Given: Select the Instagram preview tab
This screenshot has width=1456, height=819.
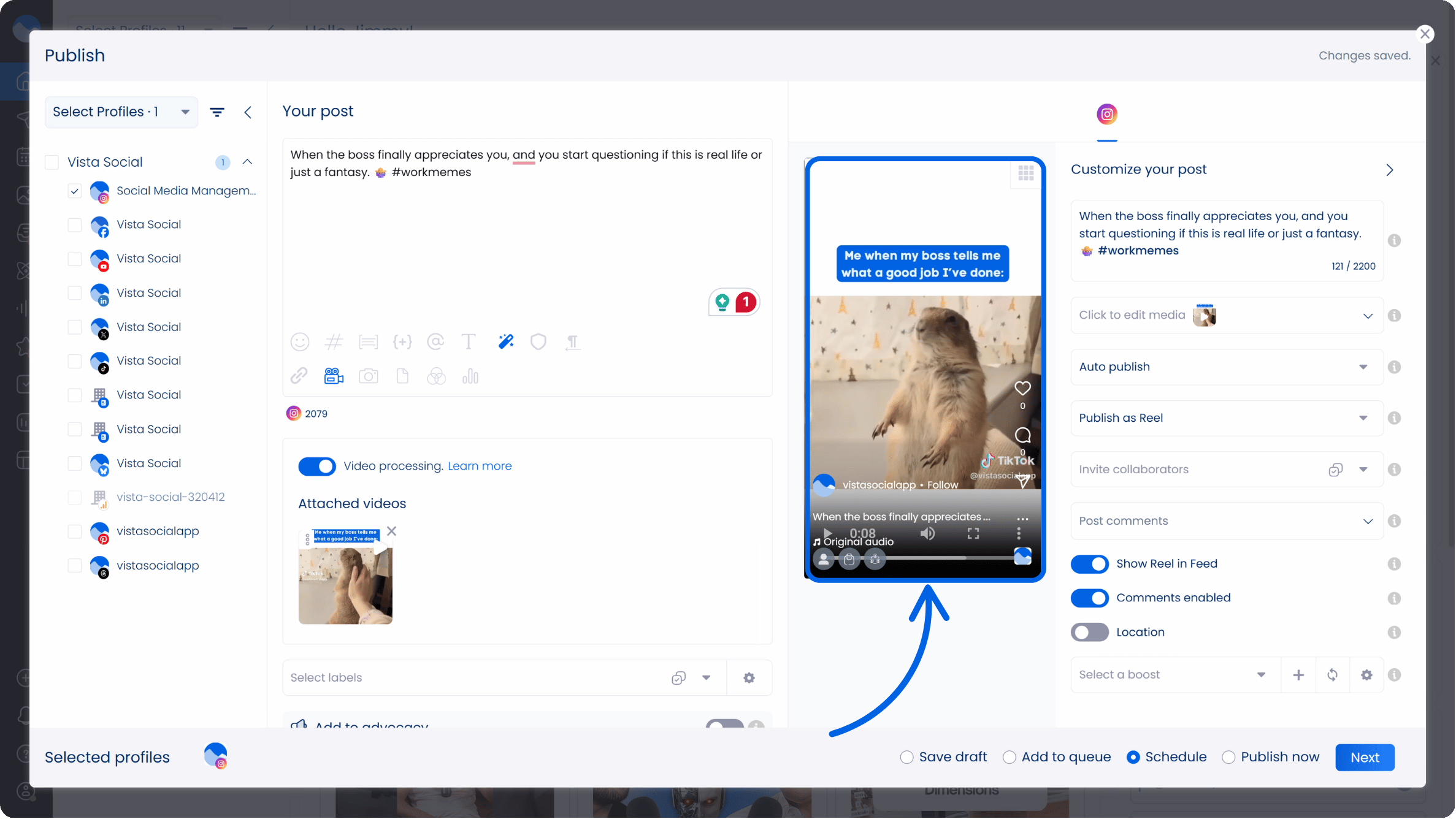Looking at the screenshot, I should pos(1107,115).
